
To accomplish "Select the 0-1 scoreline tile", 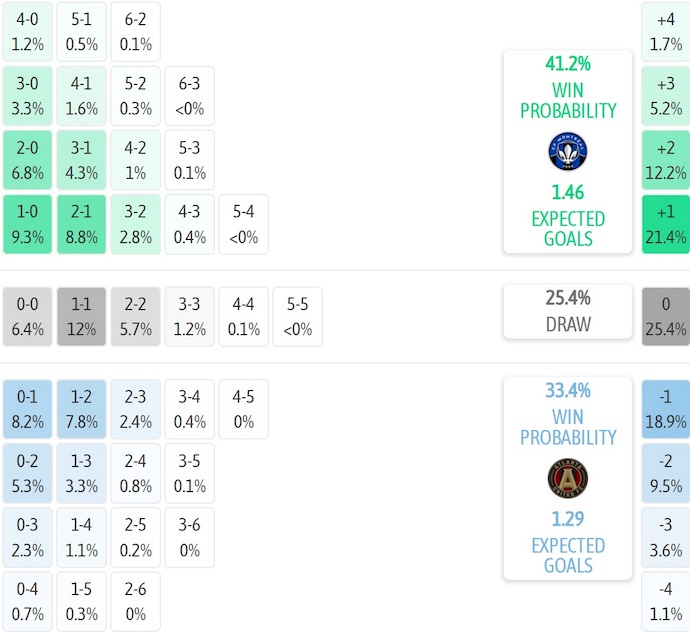I will click(27, 408).
